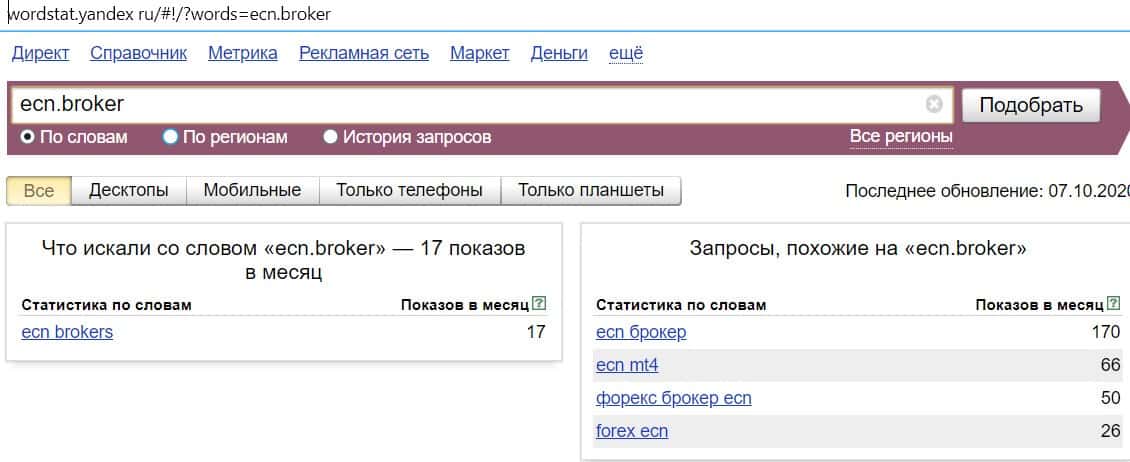The height and width of the screenshot is (462, 1130).
Task: Clear the ecn.broker search field
Action: click(934, 105)
